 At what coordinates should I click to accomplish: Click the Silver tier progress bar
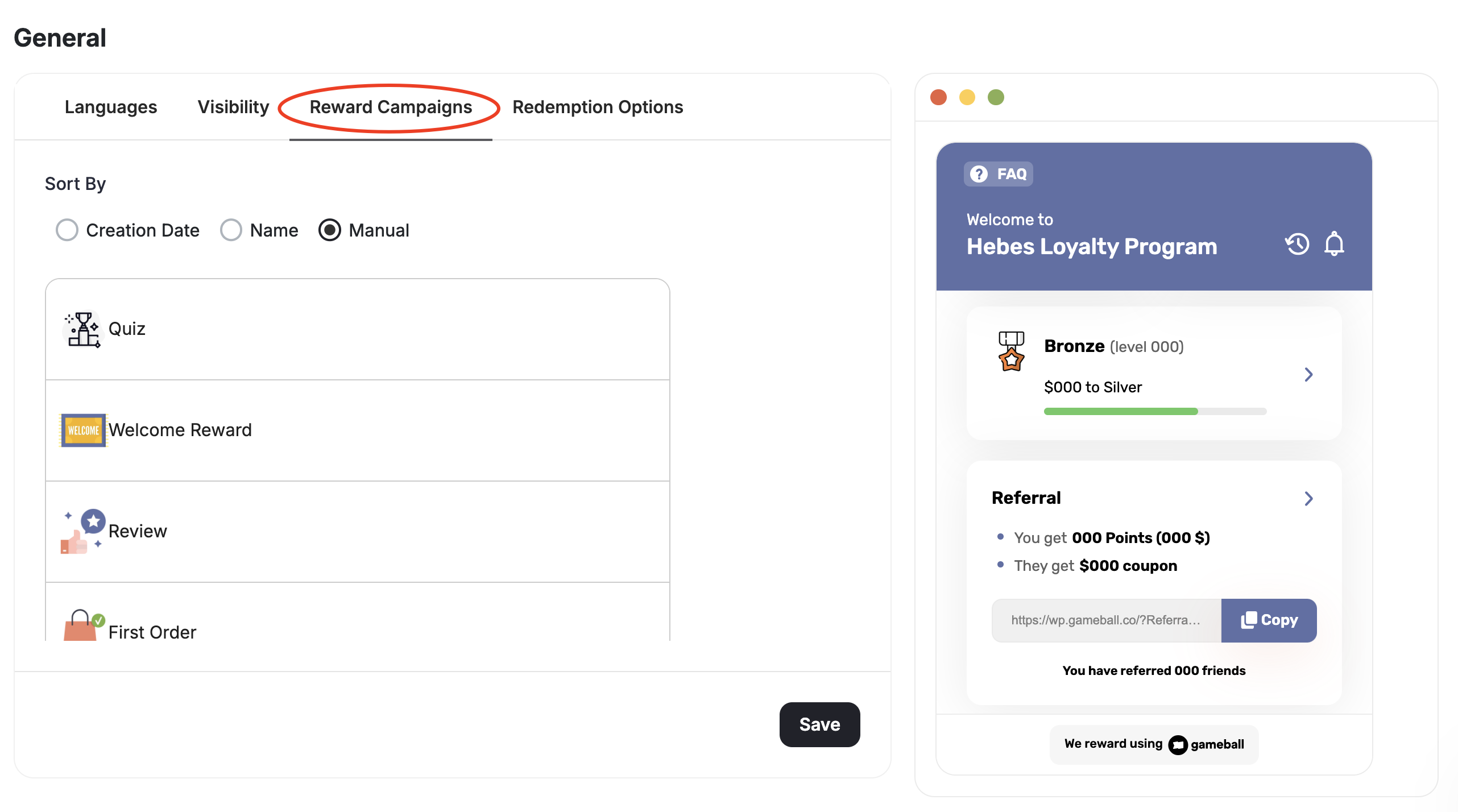click(1154, 411)
